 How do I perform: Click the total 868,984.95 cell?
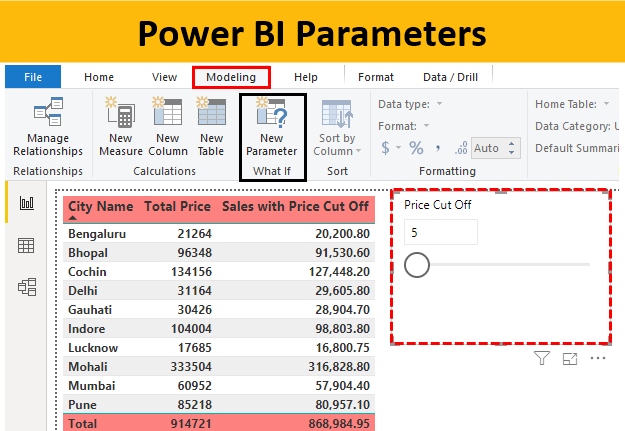point(339,423)
